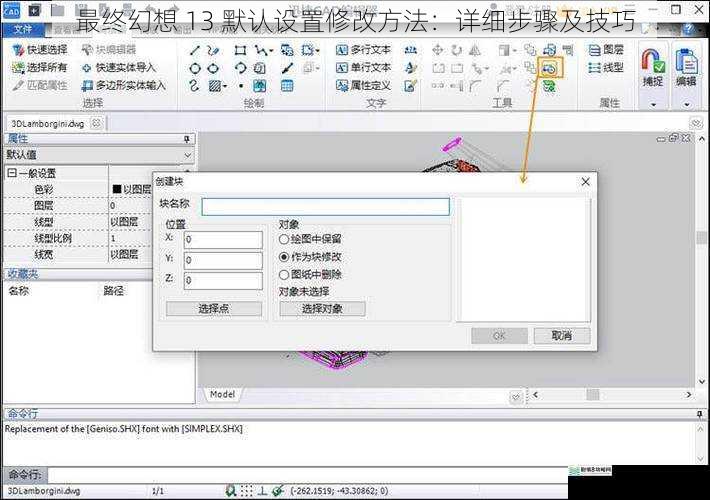Click the Cancel (取消) button
The width and height of the screenshot is (710, 500).
561,336
